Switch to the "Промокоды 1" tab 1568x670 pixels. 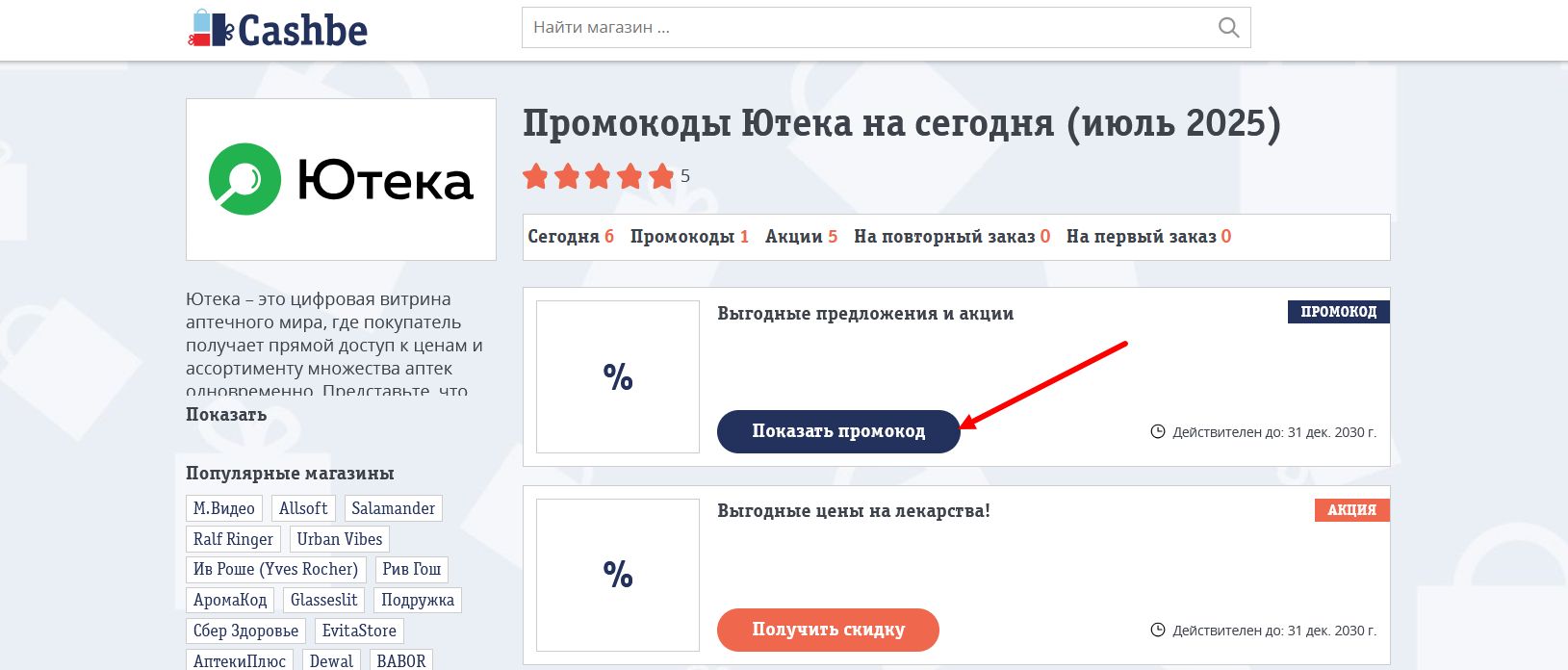coord(689,237)
